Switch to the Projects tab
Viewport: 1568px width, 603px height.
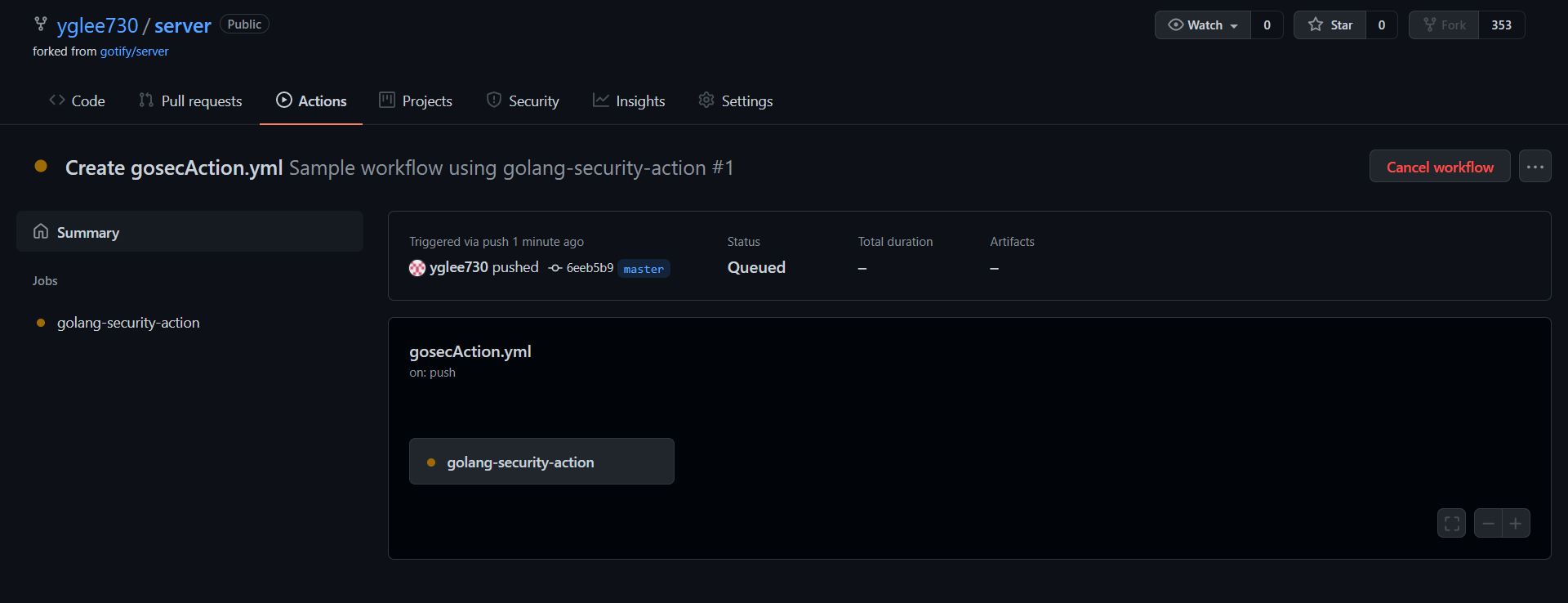(416, 100)
